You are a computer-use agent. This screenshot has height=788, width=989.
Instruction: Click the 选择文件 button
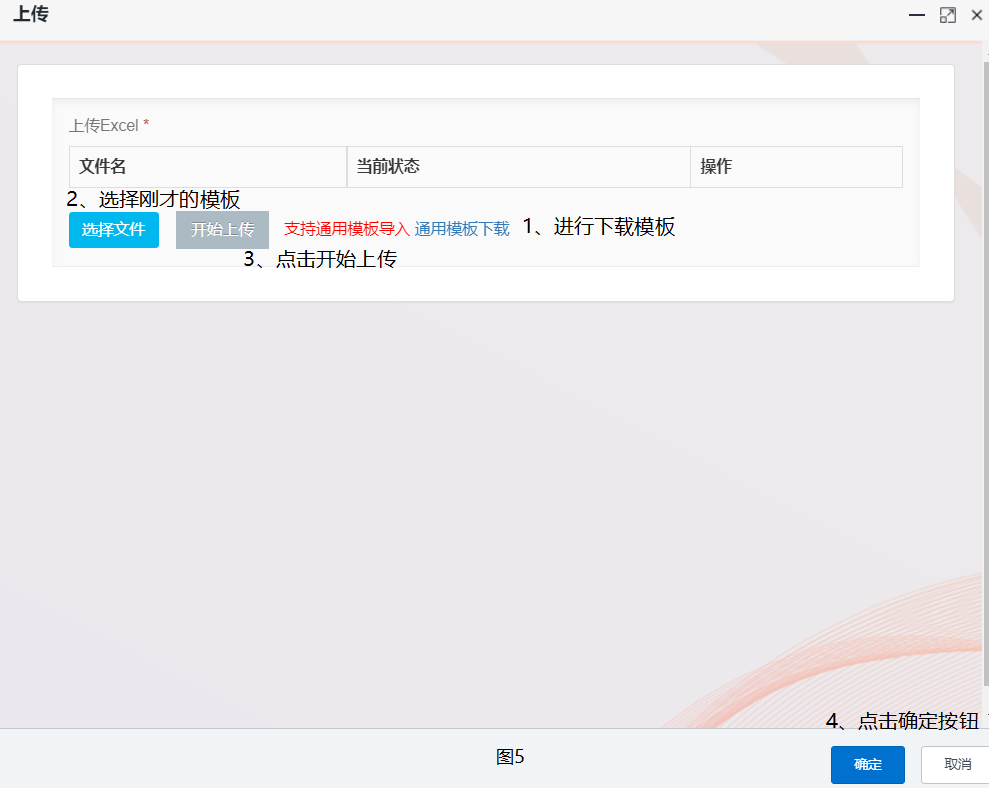(x=114, y=229)
